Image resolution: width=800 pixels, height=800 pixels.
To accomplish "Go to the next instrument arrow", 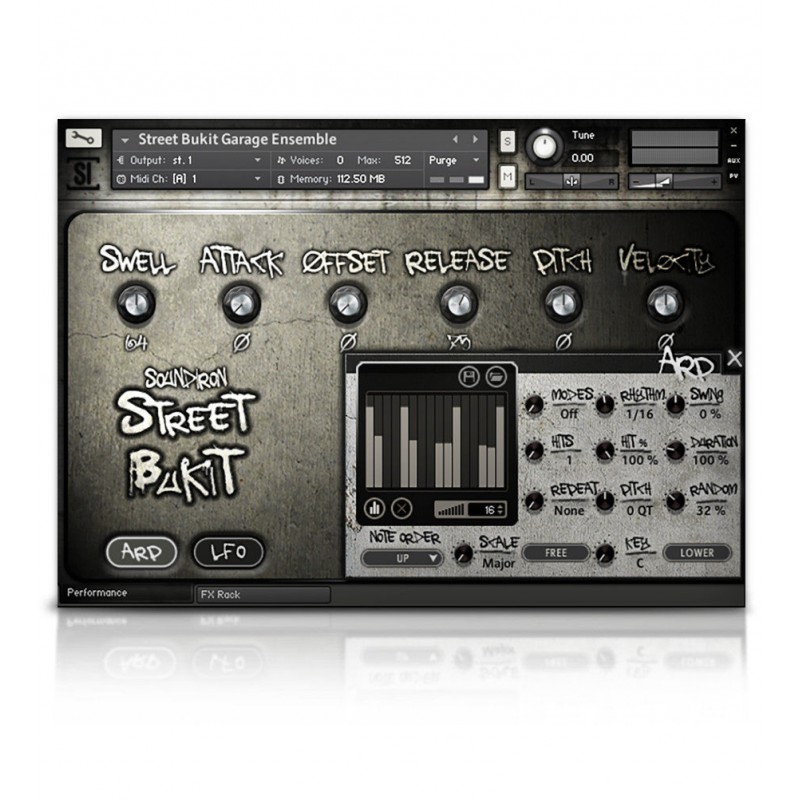I will 476,140.
